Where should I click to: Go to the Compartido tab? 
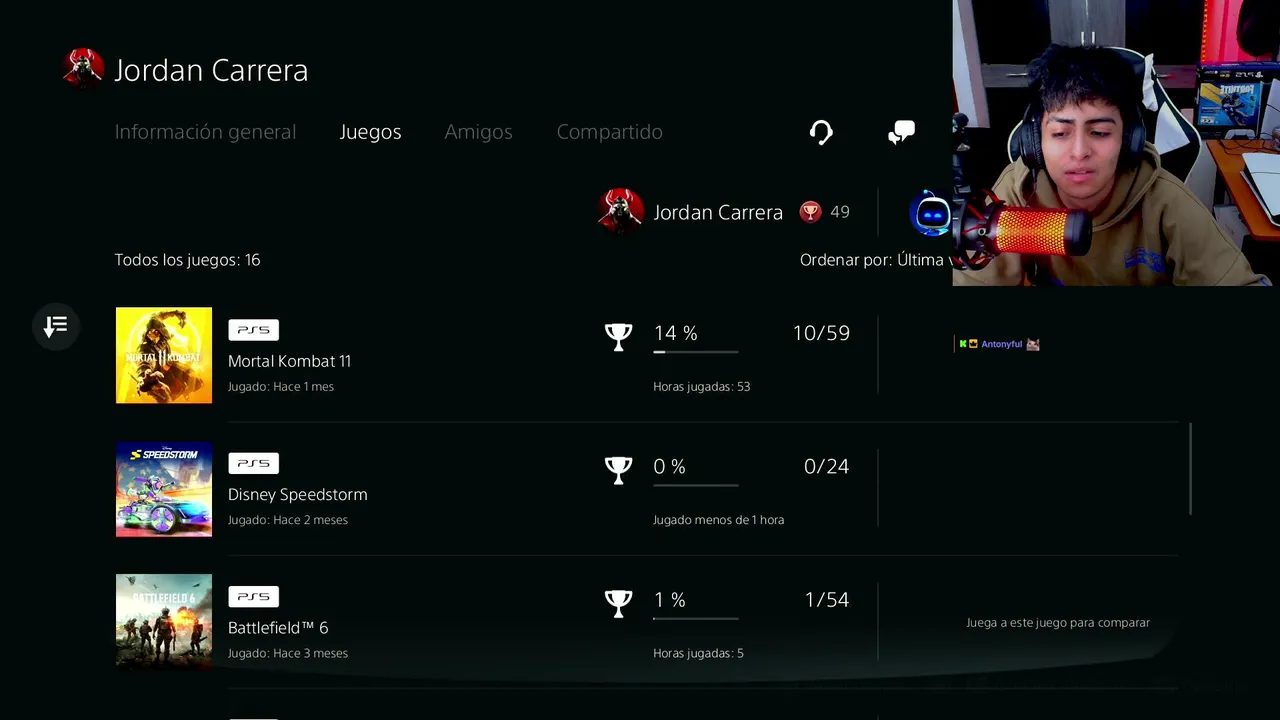(x=609, y=132)
